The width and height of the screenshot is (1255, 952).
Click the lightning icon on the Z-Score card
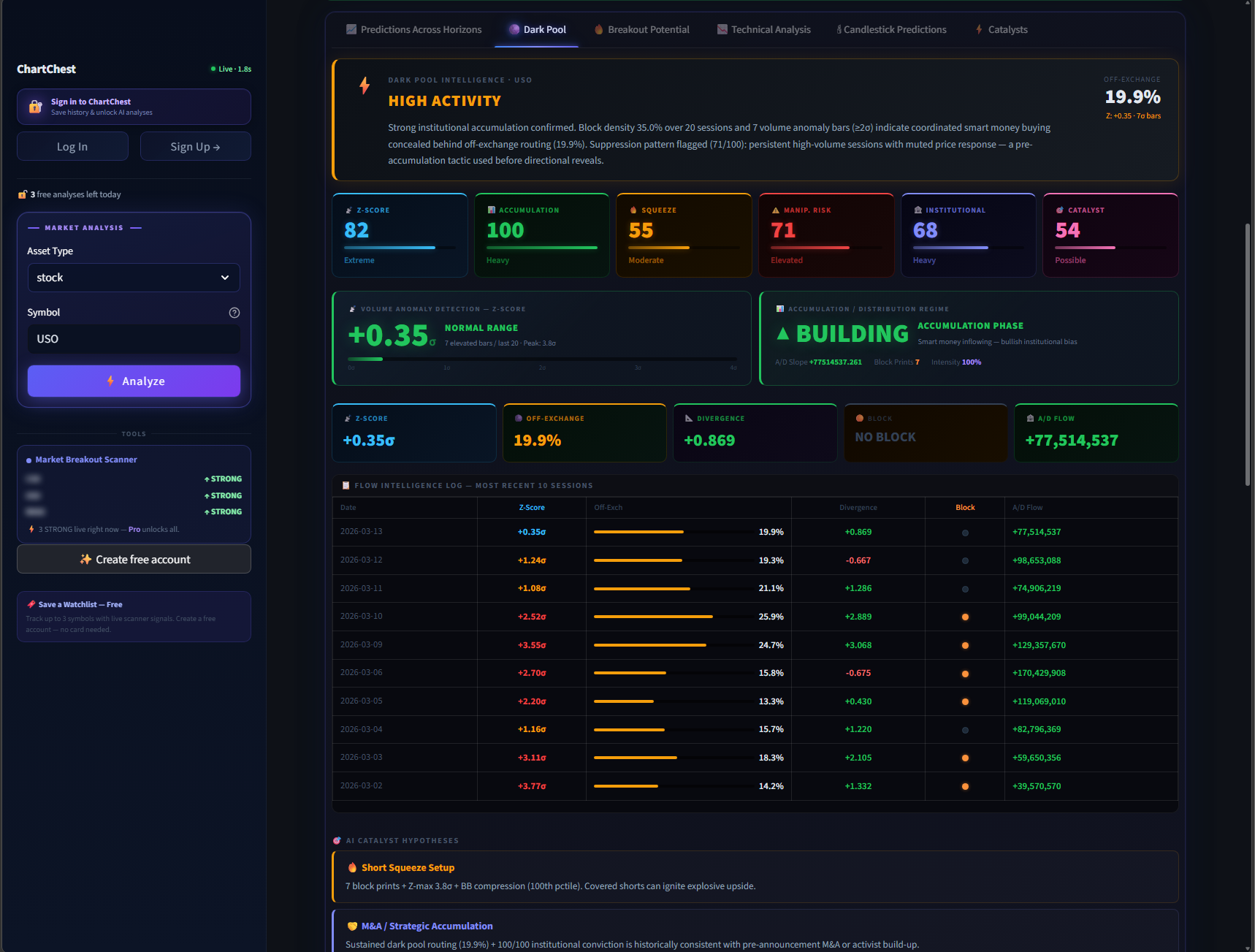348,210
